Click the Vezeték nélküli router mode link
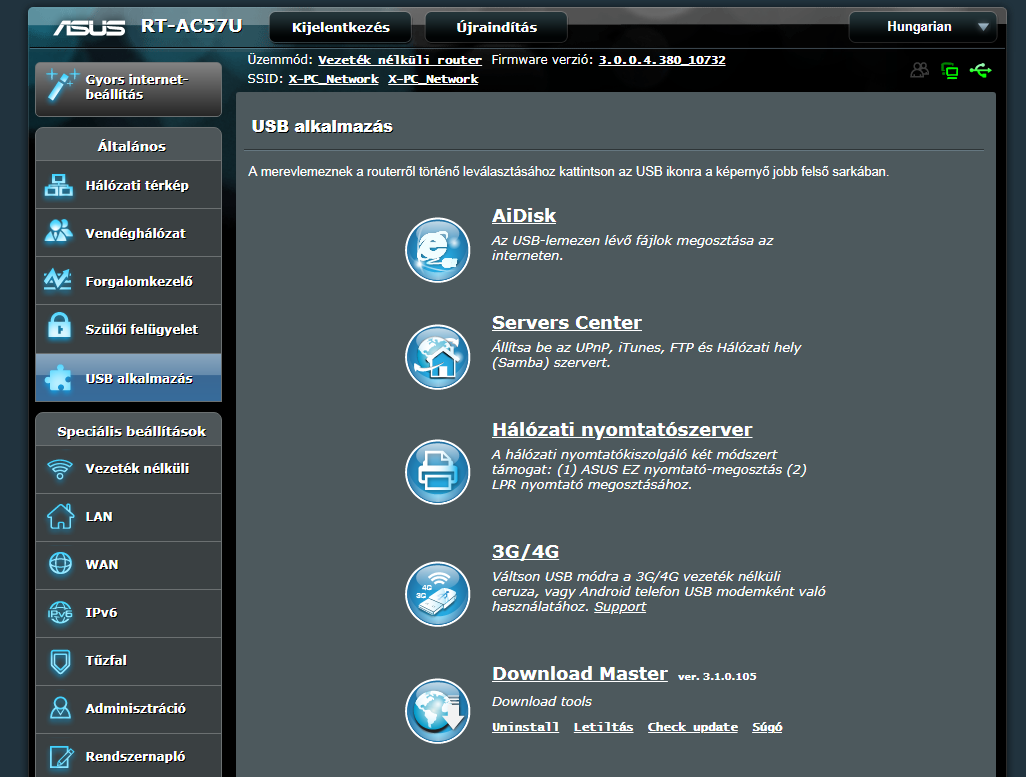The height and width of the screenshot is (782, 1026). 400,60
